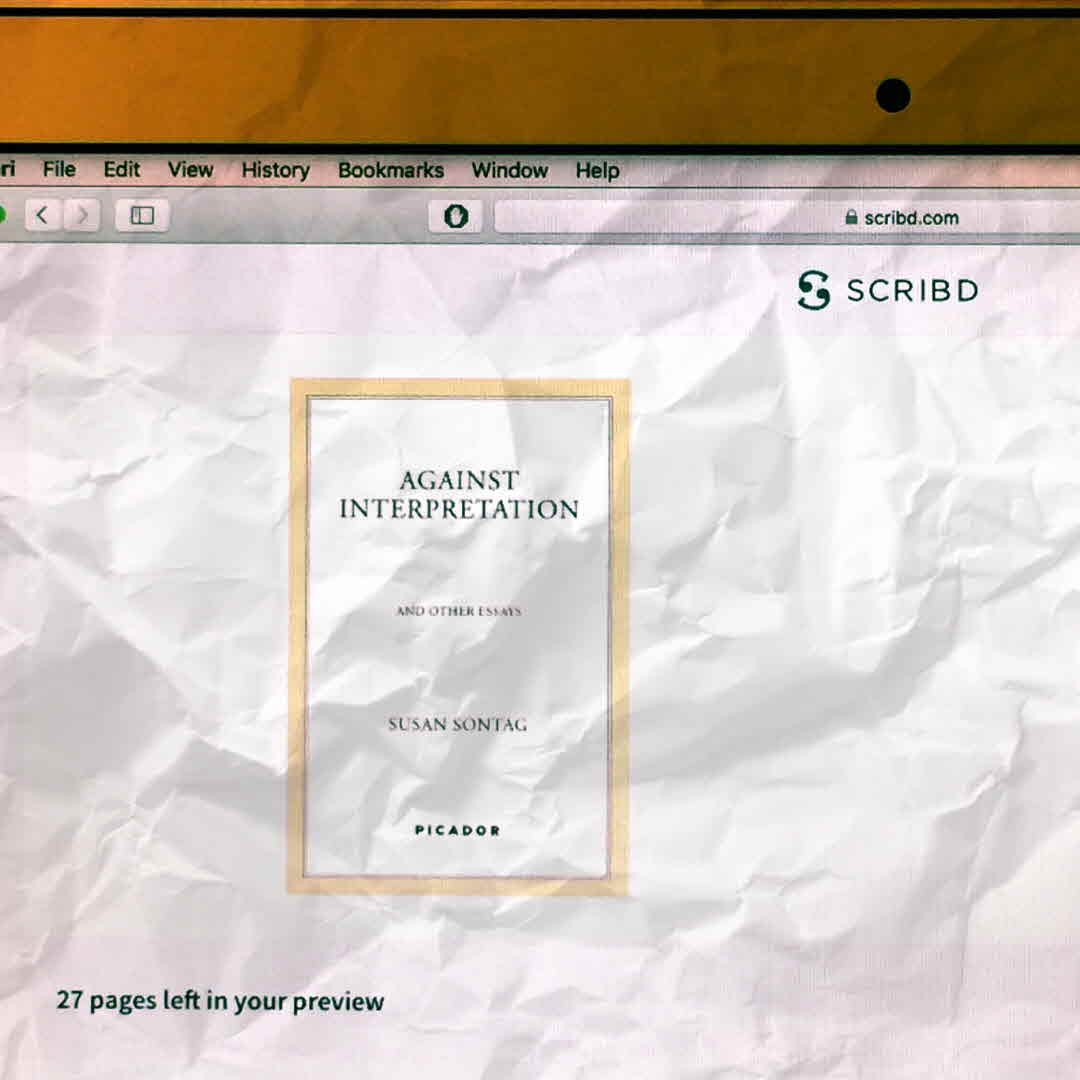1080x1080 pixels.
Task: Open the Help menu
Action: click(x=597, y=171)
